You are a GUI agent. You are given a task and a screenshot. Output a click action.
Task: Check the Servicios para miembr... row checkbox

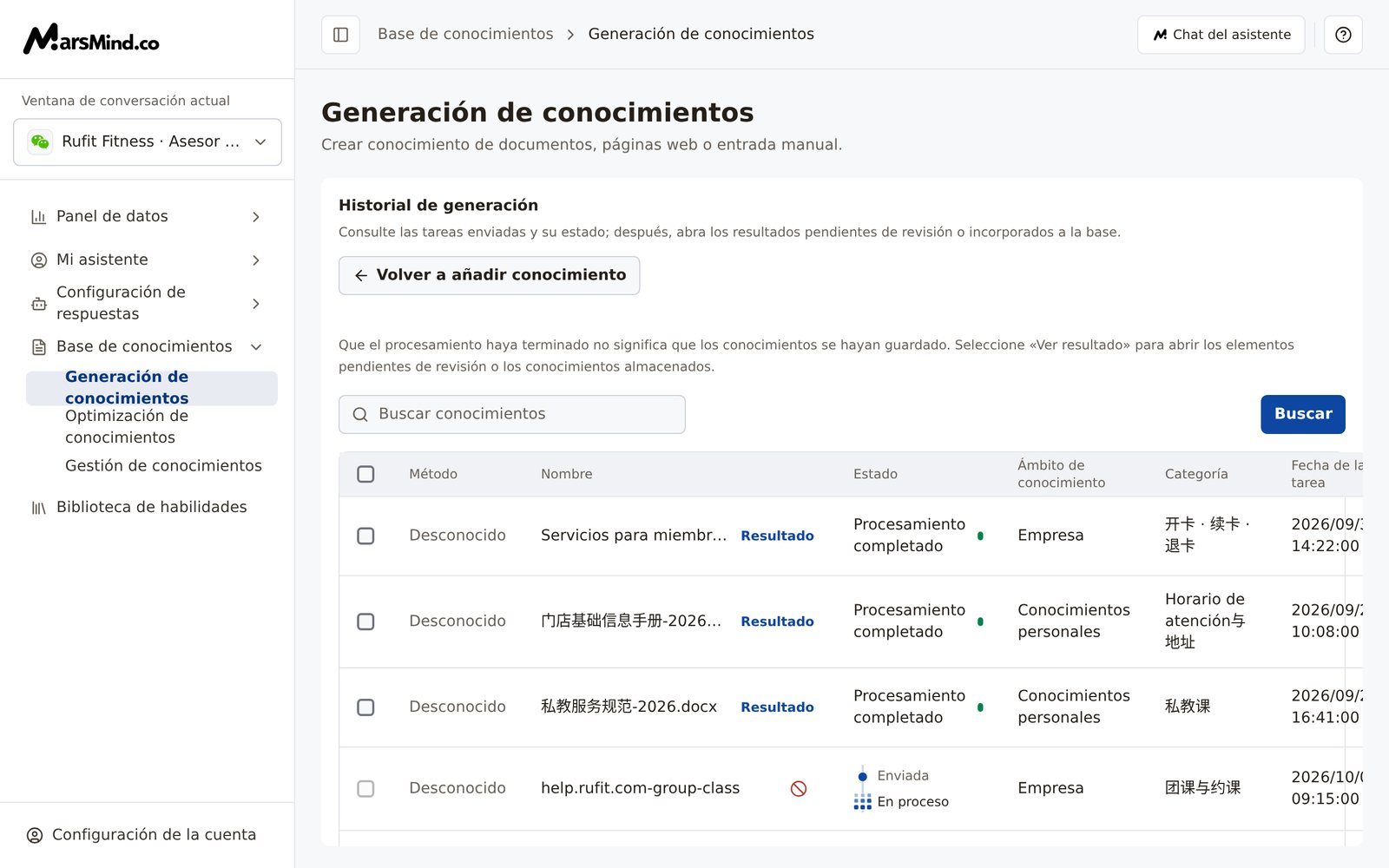tap(365, 536)
